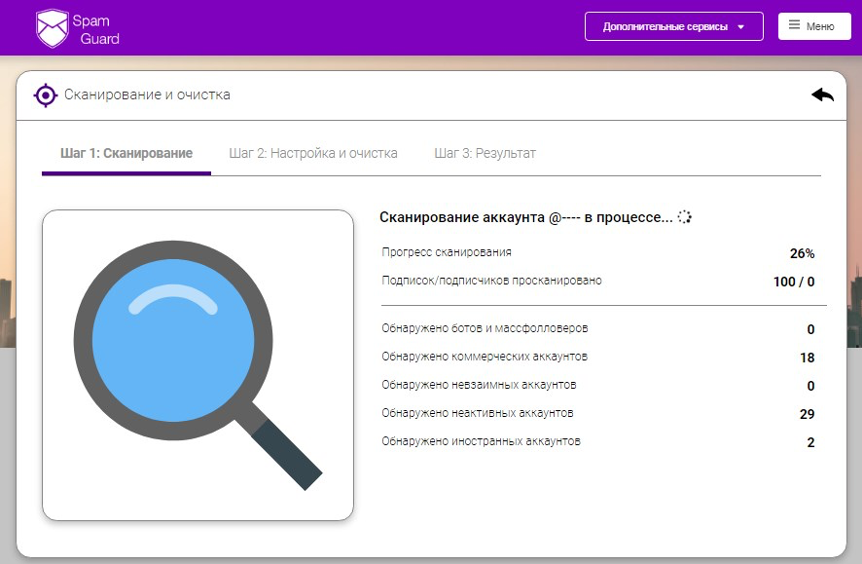Switch to Шаг 1: Сканирование tab
Image resolution: width=862 pixels, height=564 pixels.
(x=126, y=153)
